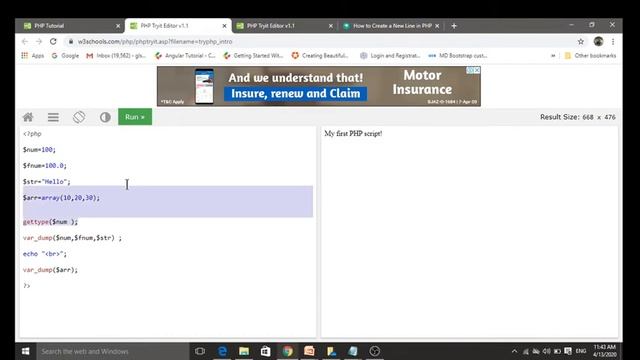Open Angular Tutorial bookmark
This screenshot has width=640, height=360.
[x=185, y=56]
